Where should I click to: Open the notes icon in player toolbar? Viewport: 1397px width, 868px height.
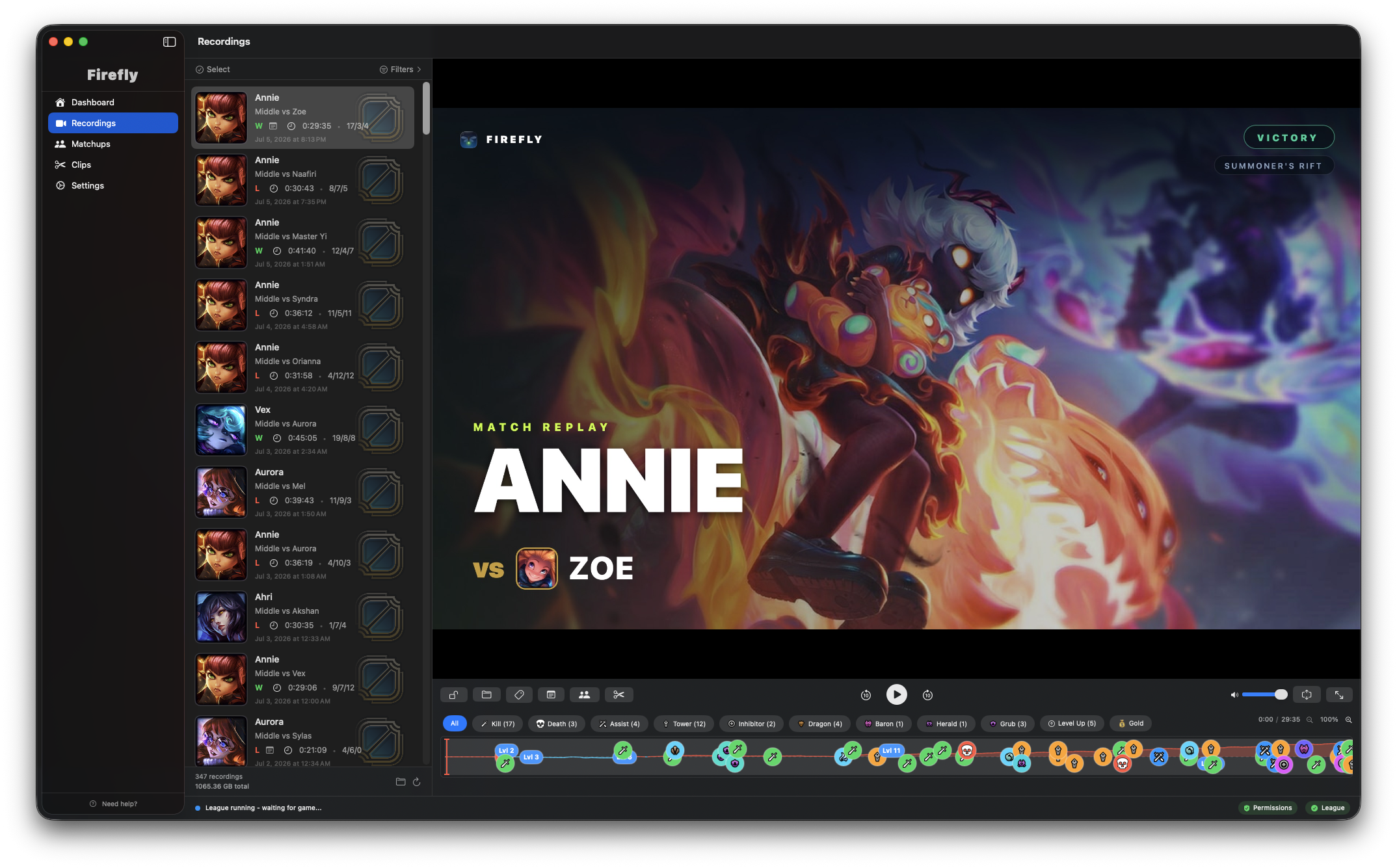(551, 694)
